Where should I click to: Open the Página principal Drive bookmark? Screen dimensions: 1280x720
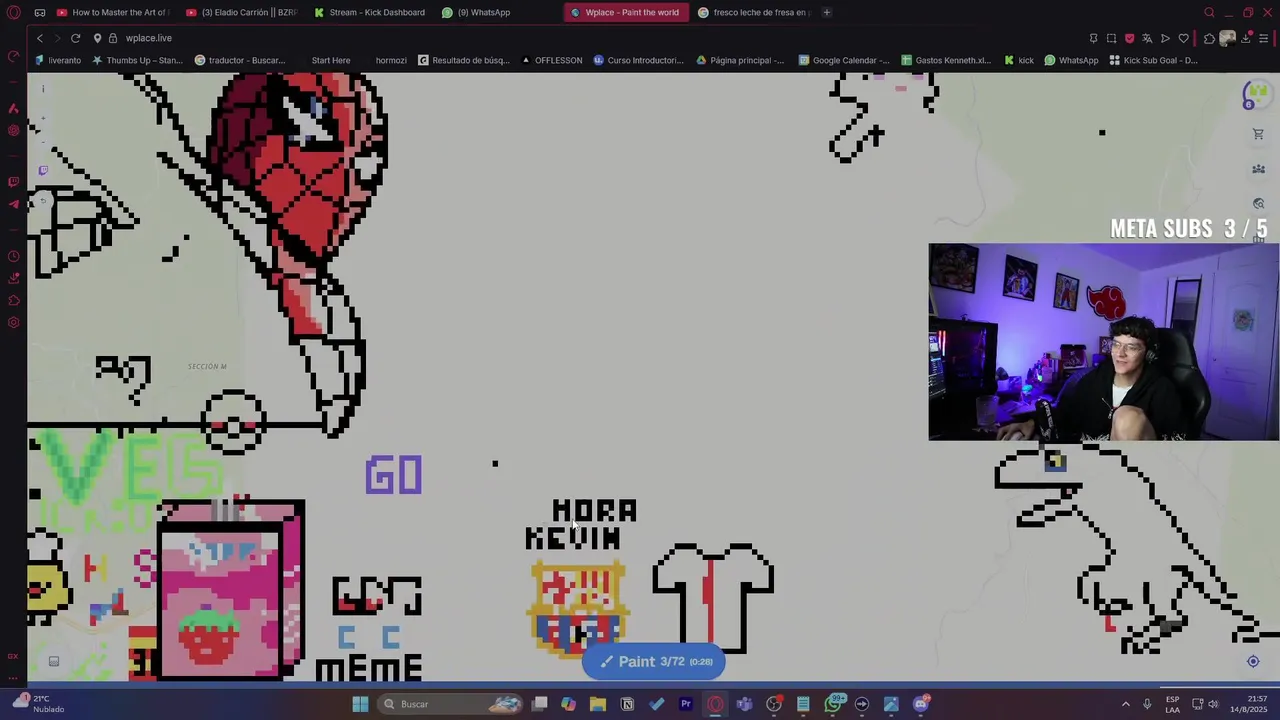[x=740, y=60]
